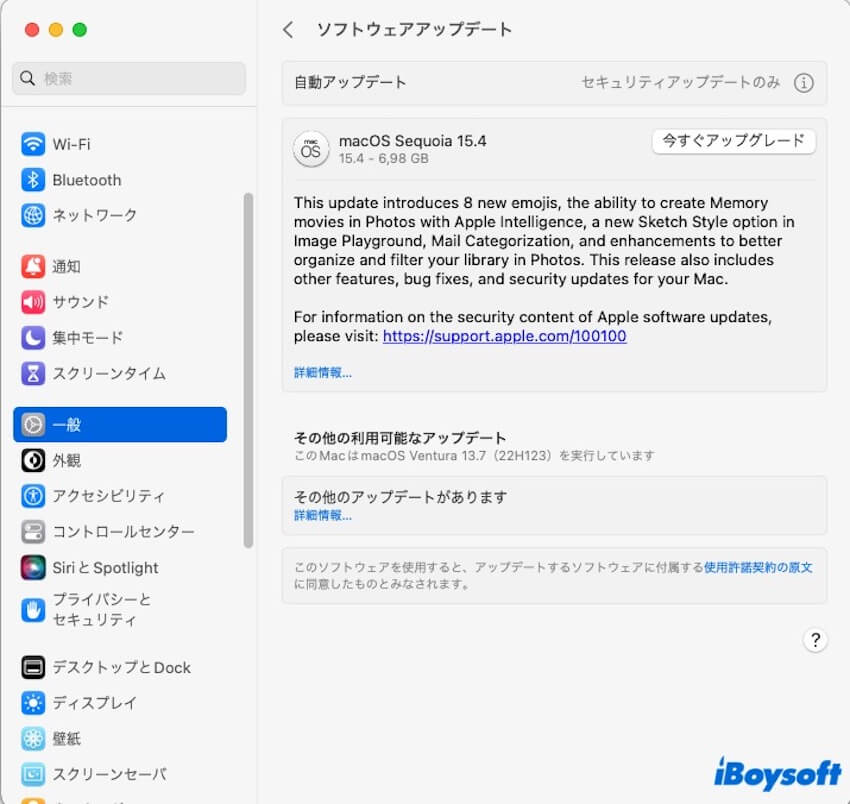Image resolution: width=850 pixels, height=804 pixels.
Task: Open the ネットワーク globe icon
Action: click(x=33, y=215)
